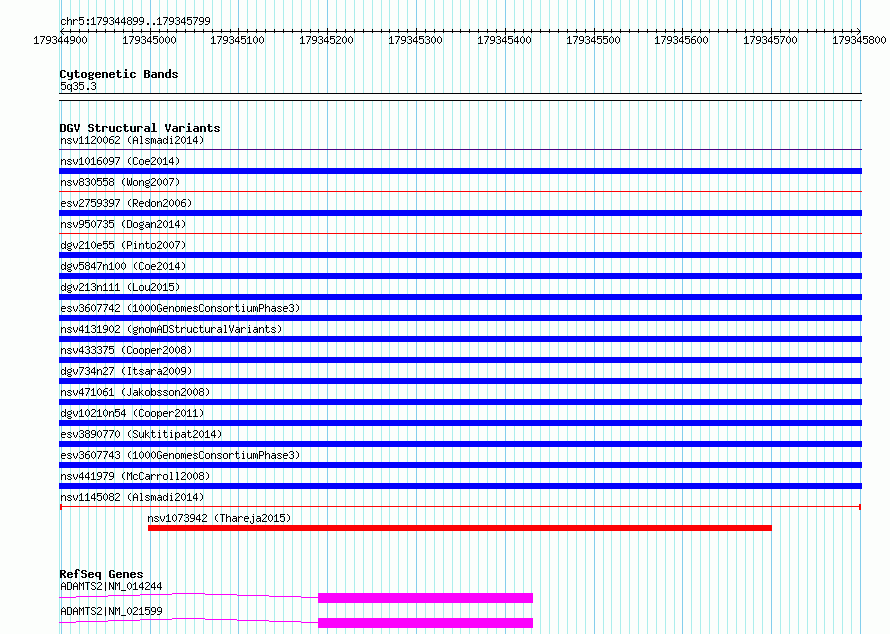Click the blue bar under nsv4131902 gnomAD
The image size is (890, 634).
click(x=461, y=339)
